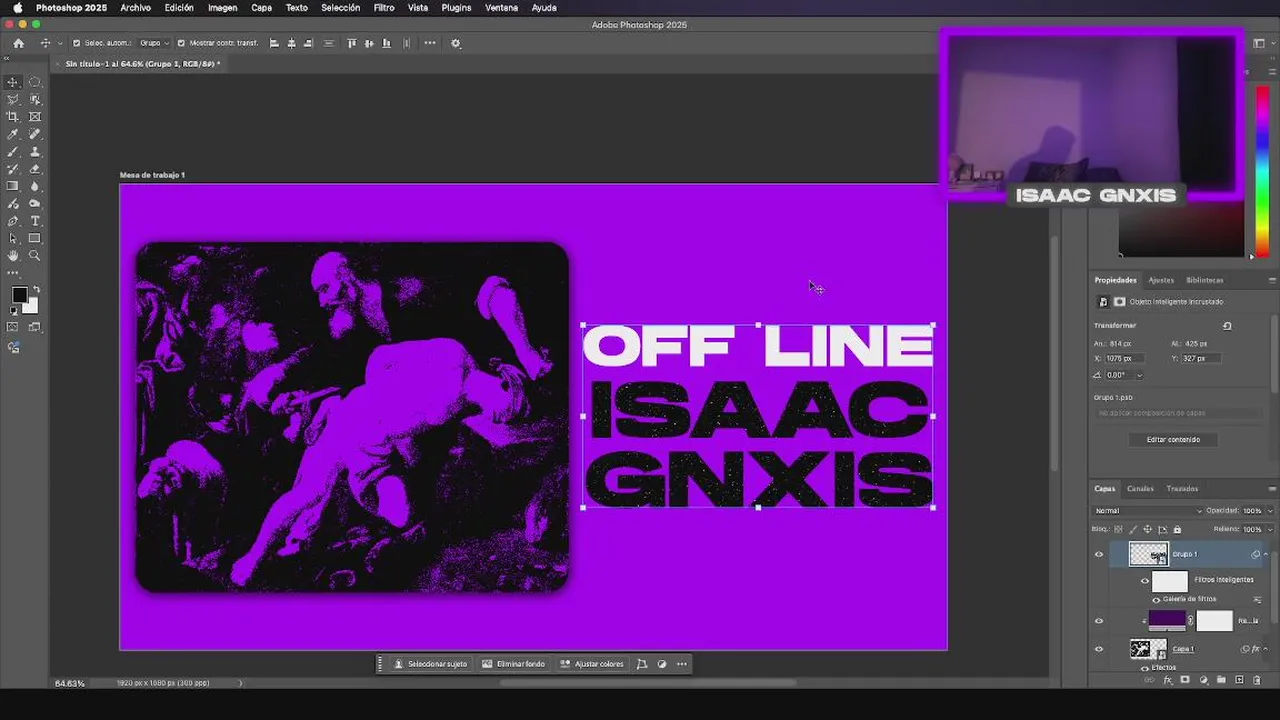
Task: Select the Path Selection arrow tool
Action: pos(12,238)
